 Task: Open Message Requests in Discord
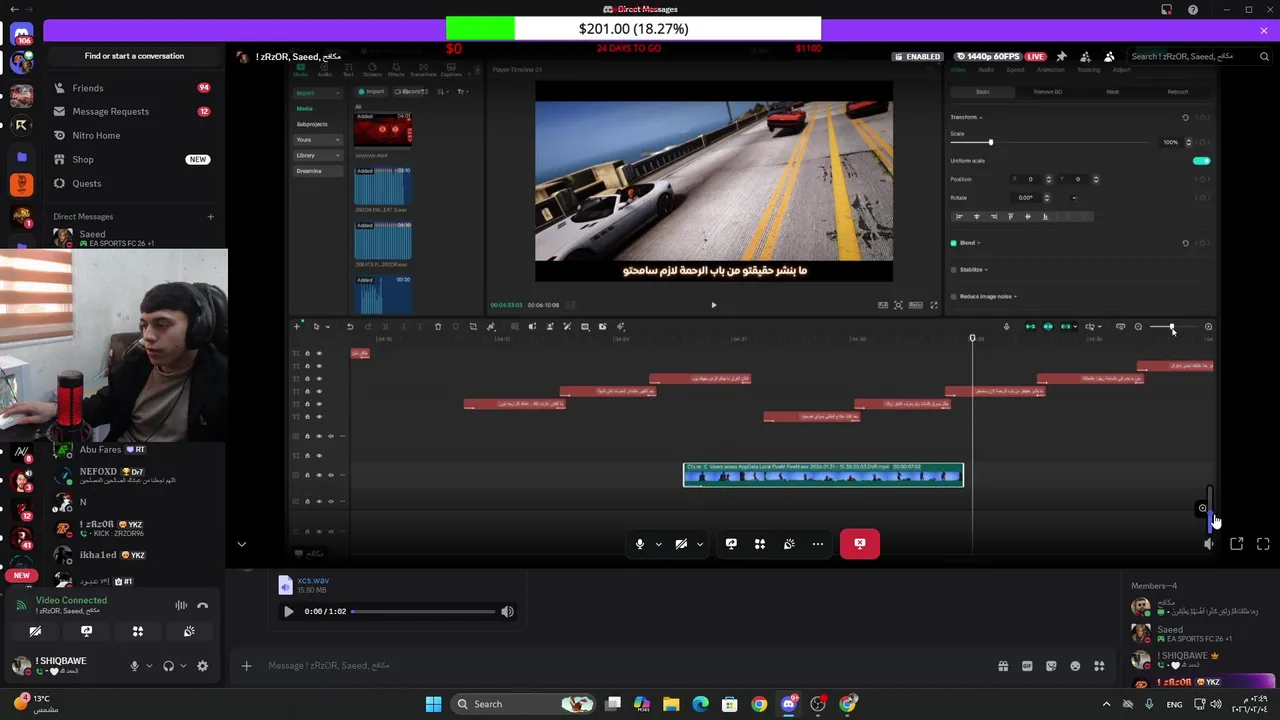click(134, 112)
